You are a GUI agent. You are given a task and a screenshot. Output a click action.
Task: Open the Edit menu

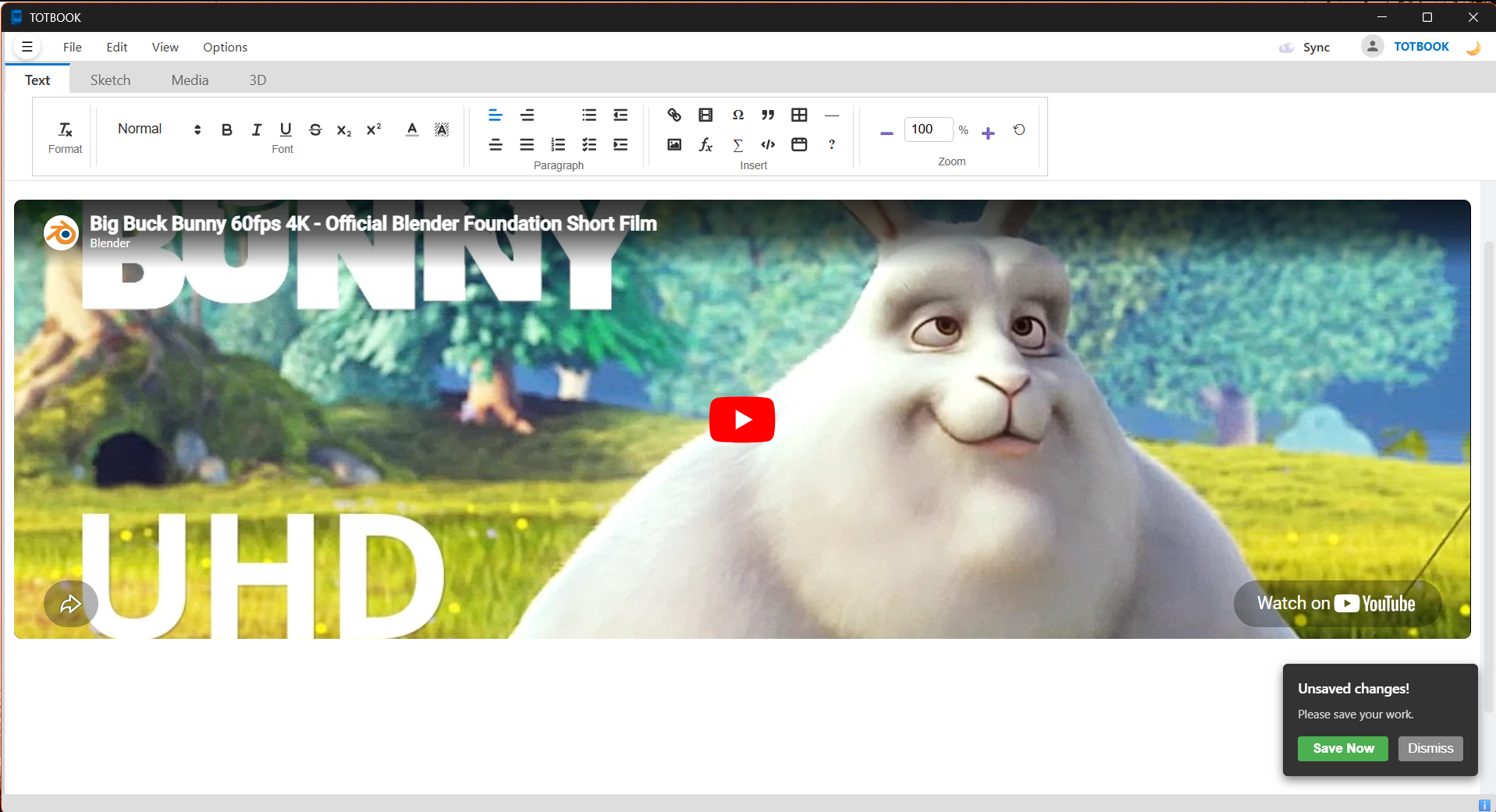click(x=117, y=47)
